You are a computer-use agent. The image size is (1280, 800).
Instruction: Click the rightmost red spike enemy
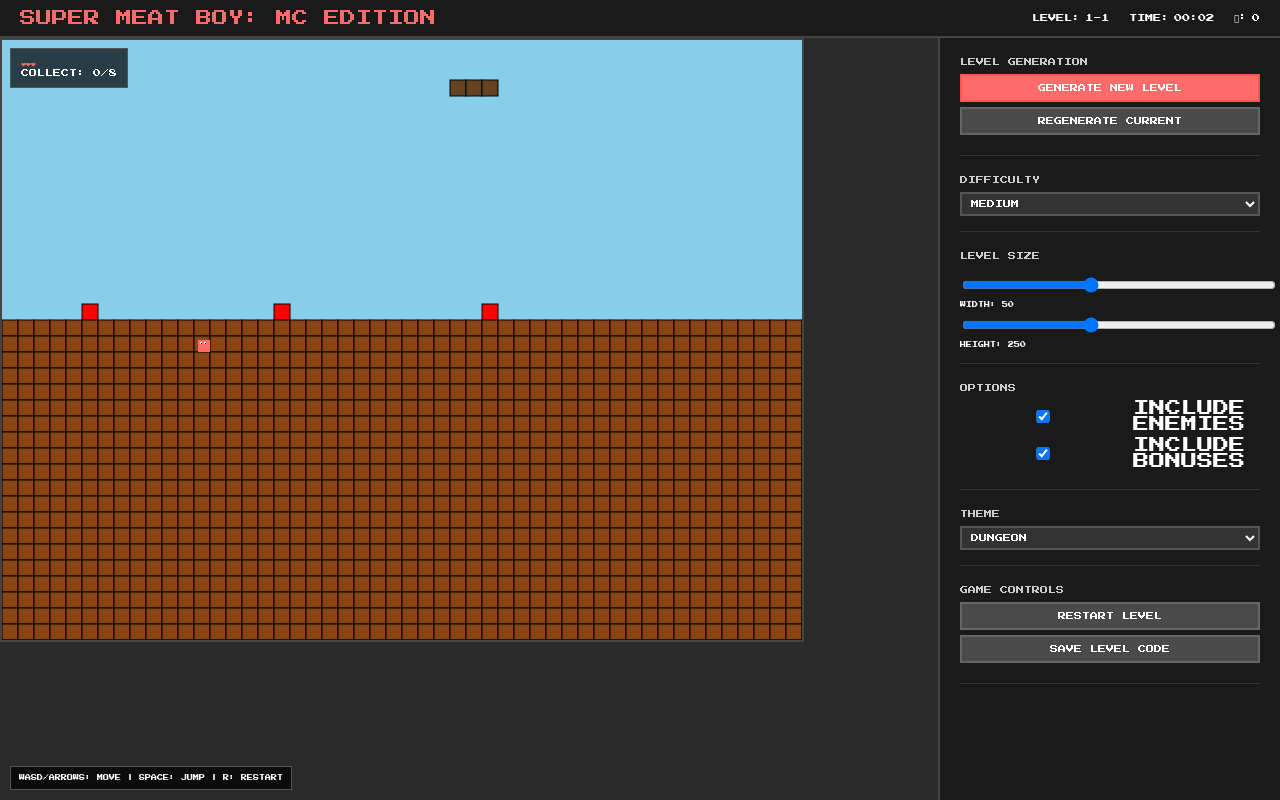tap(489, 311)
